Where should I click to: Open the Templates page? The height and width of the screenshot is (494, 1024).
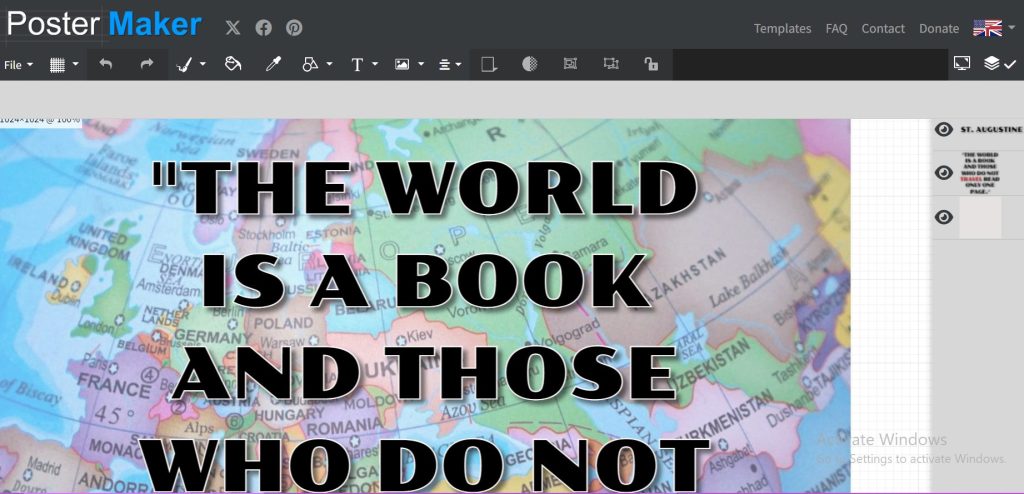(782, 29)
